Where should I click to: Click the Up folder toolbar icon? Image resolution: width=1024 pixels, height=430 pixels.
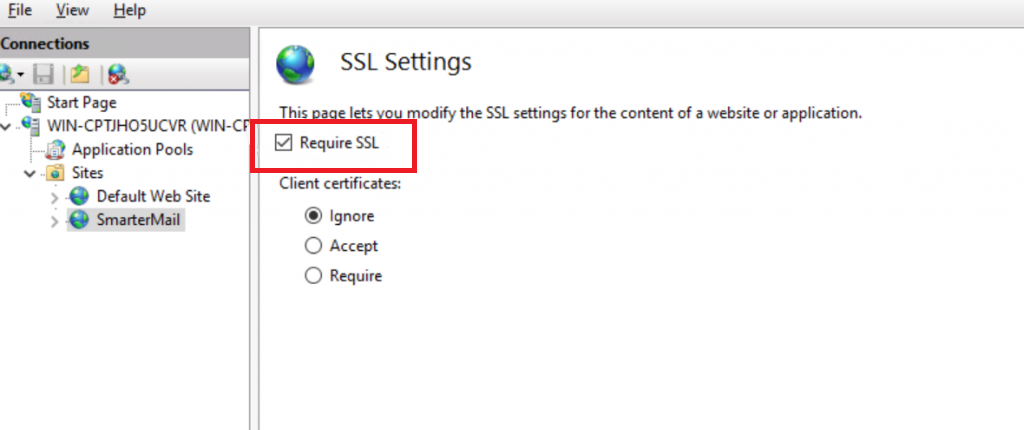coord(80,74)
